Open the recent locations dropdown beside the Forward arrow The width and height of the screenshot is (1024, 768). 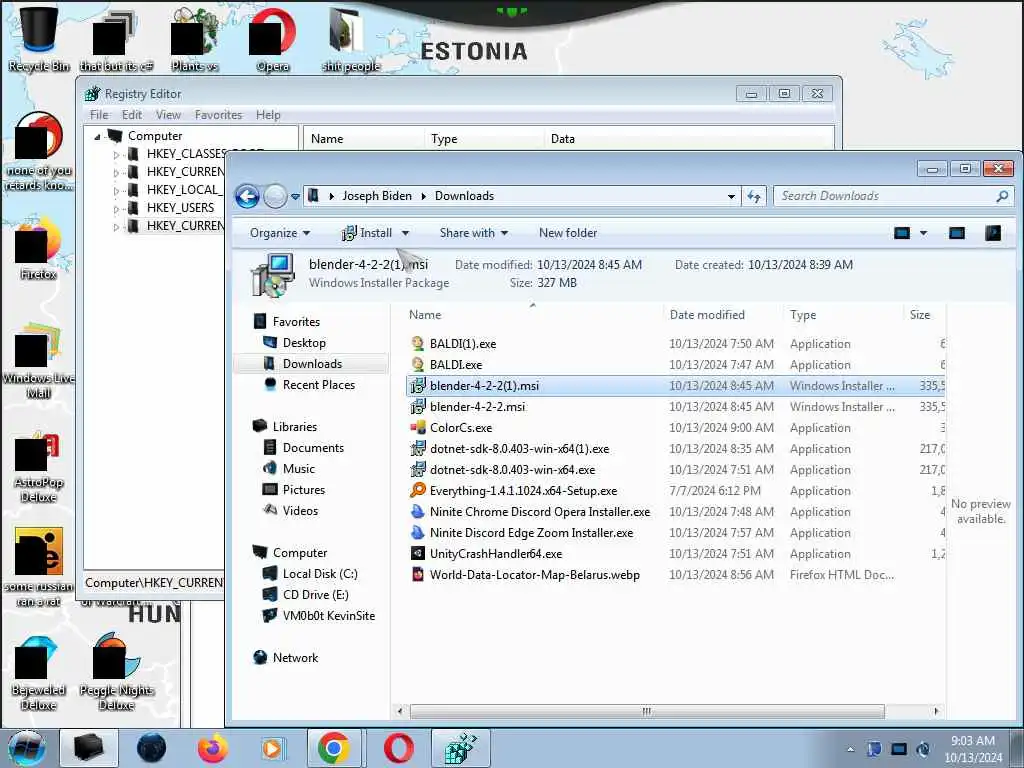tap(295, 197)
